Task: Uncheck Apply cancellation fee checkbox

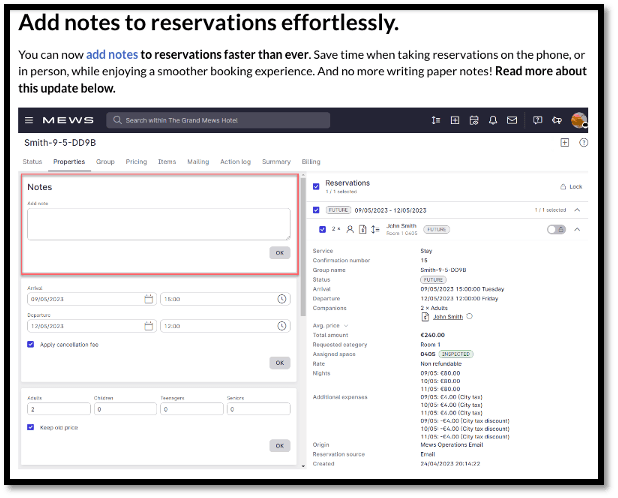Action: click(x=31, y=344)
